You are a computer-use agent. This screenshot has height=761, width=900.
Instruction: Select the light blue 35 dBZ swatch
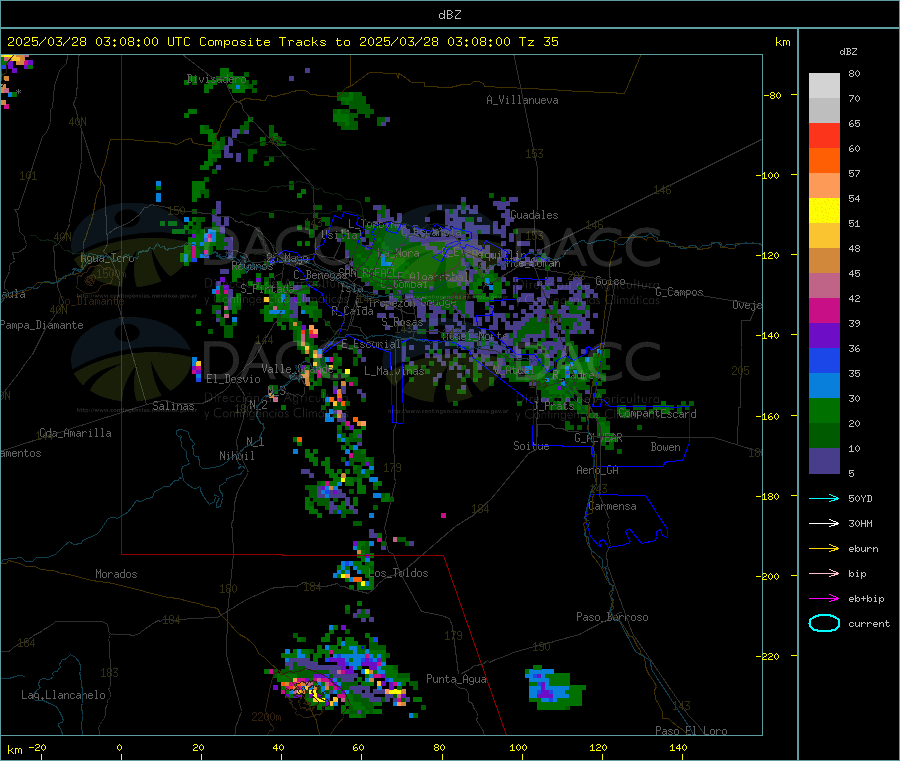click(824, 386)
